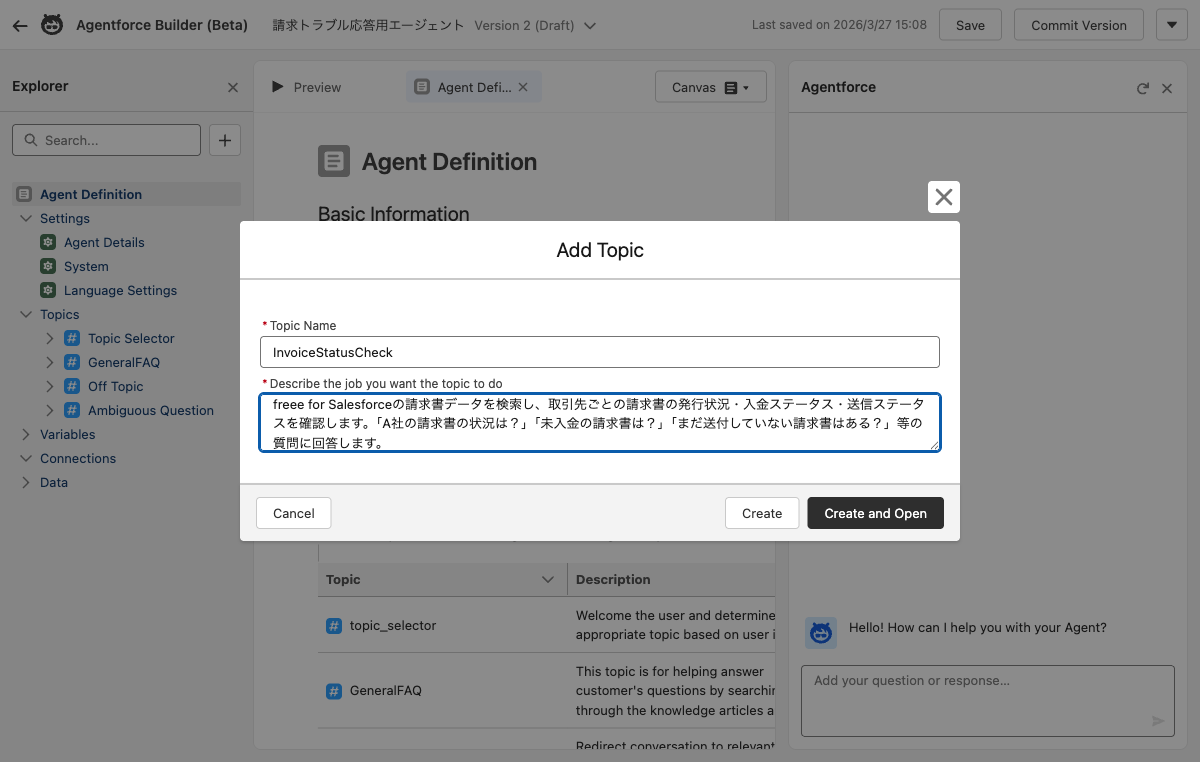Screen dimensions: 1200x762
Task: Expand the Variables tree node
Action: point(26,434)
